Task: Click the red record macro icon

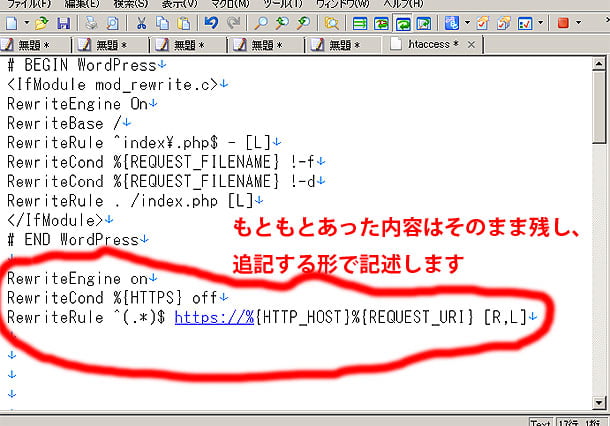Action: pos(562,22)
